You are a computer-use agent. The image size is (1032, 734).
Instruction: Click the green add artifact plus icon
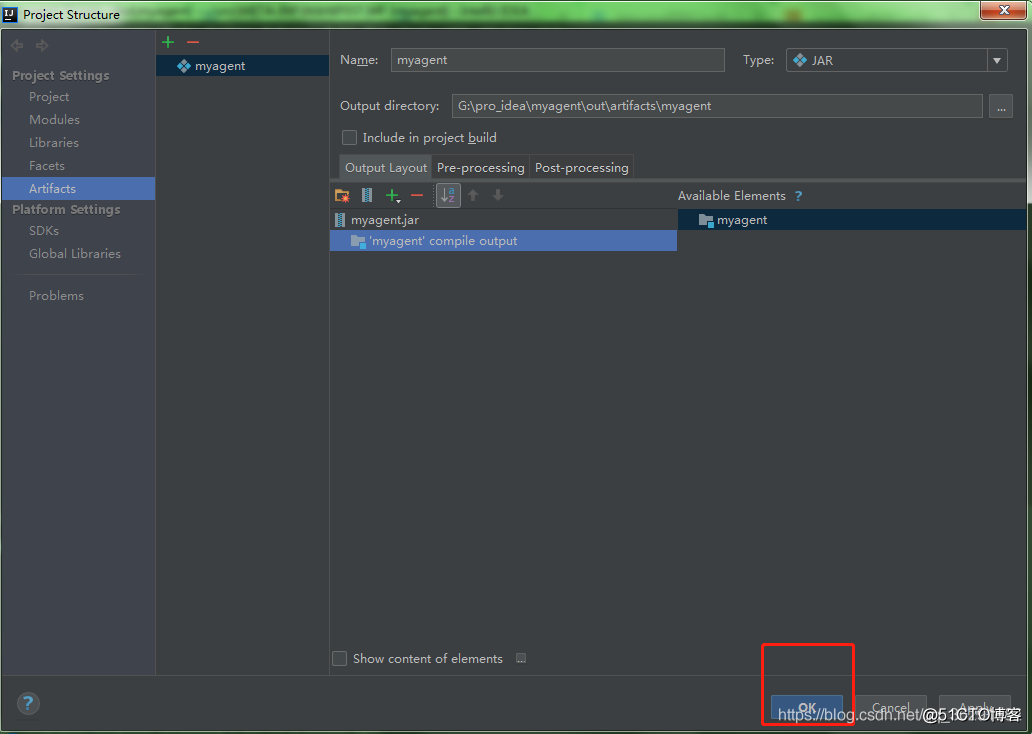click(x=168, y=42)
